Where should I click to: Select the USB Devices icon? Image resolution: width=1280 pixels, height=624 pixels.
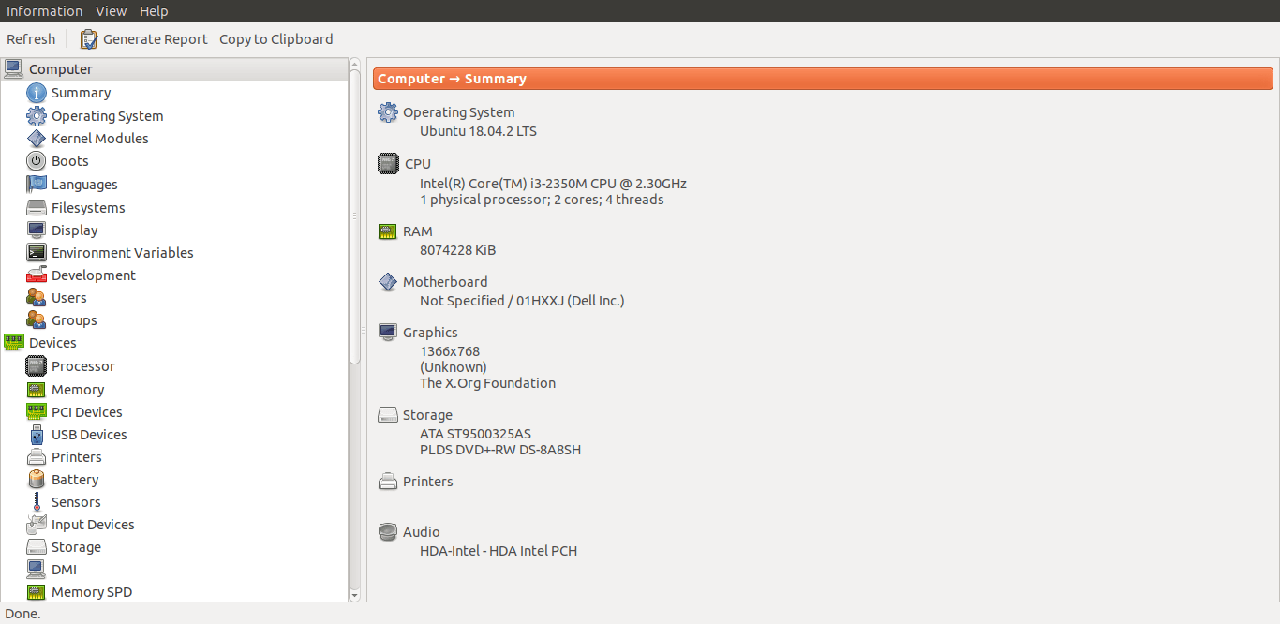(x=36, y=435)
